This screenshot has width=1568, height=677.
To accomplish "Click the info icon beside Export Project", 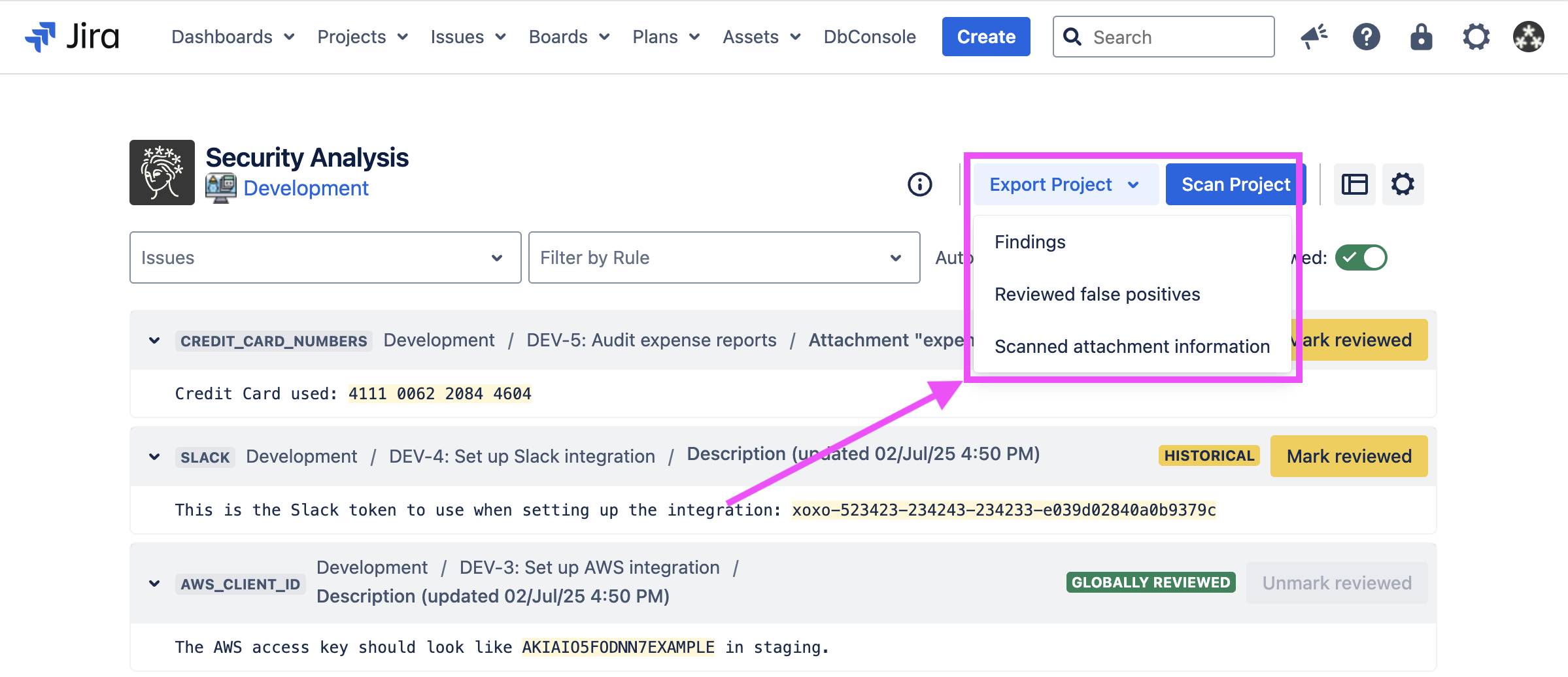I will point(919,184).
